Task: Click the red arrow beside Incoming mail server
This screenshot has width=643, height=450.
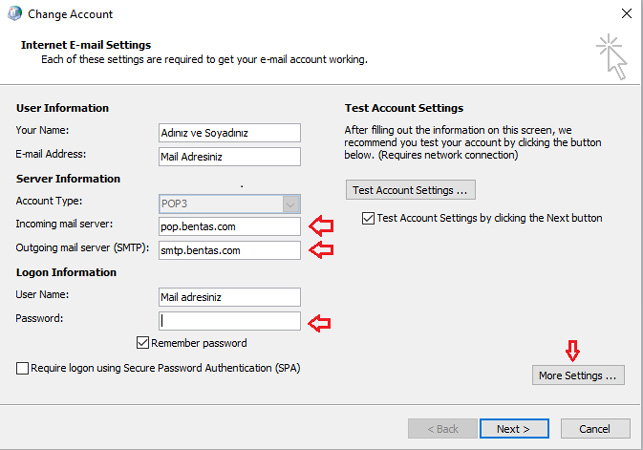Action: tap(321, 226)
